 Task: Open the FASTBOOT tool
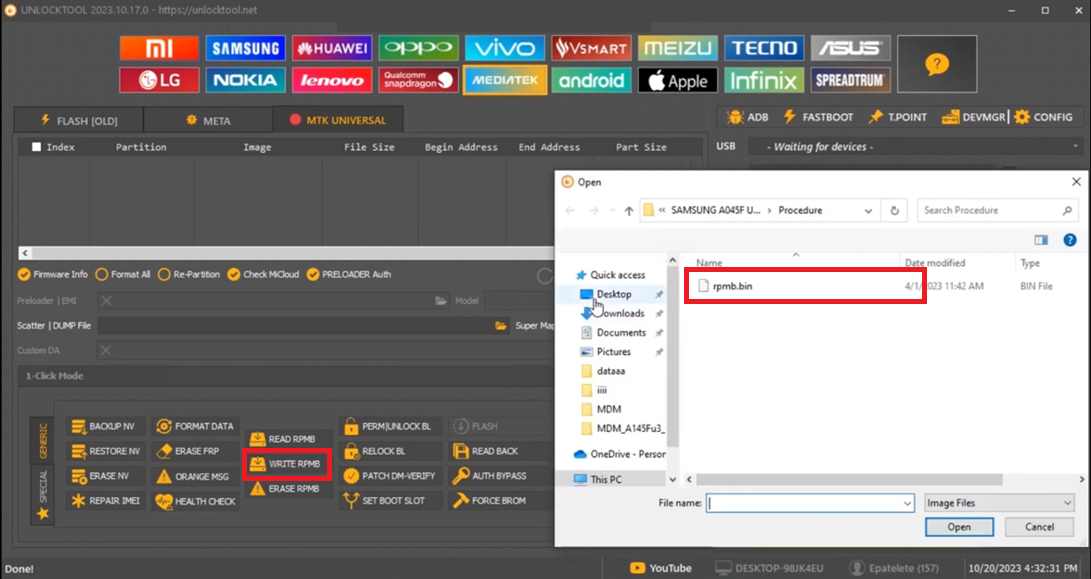click(818, 117)
